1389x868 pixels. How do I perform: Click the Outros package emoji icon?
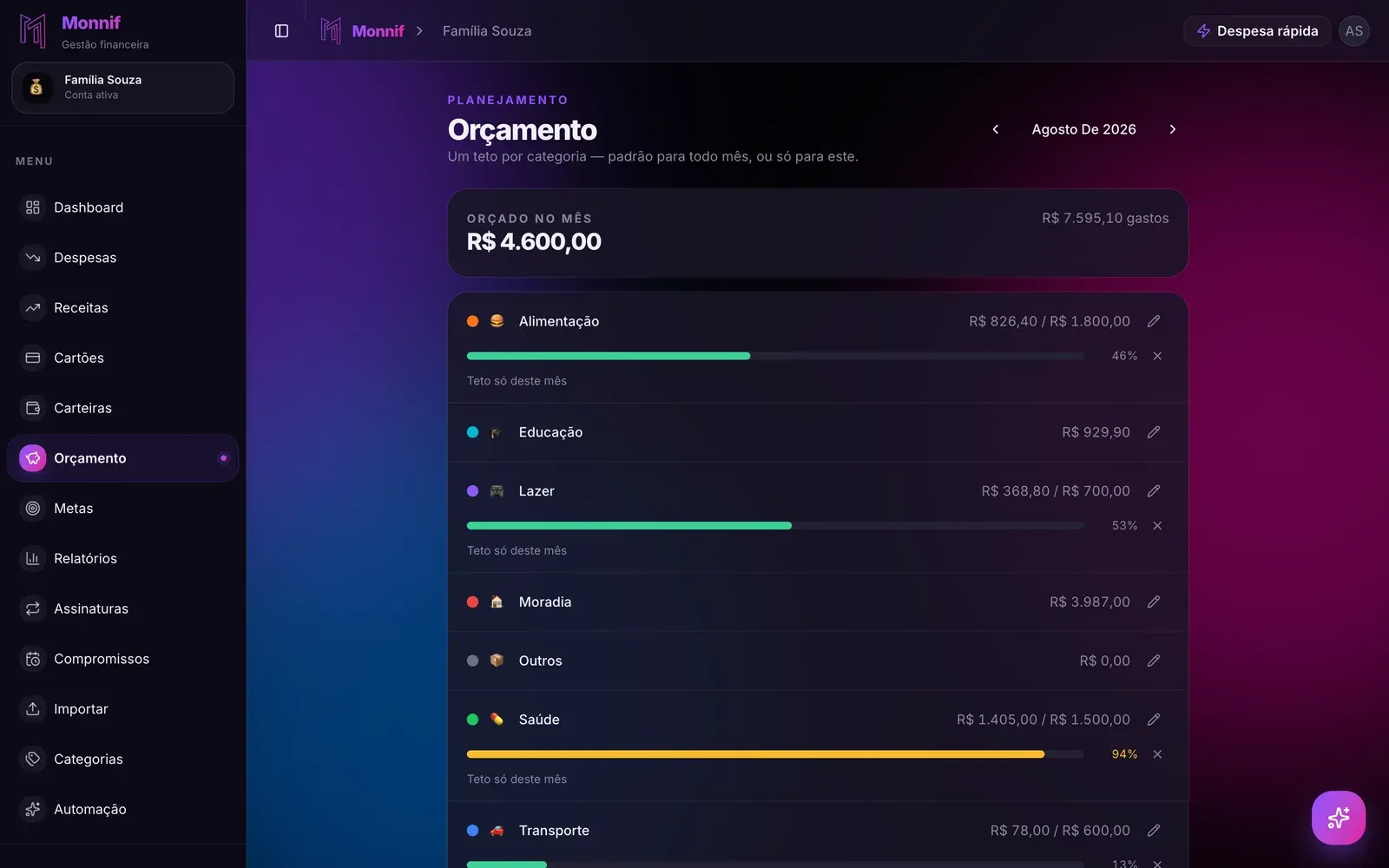(497, 661)
